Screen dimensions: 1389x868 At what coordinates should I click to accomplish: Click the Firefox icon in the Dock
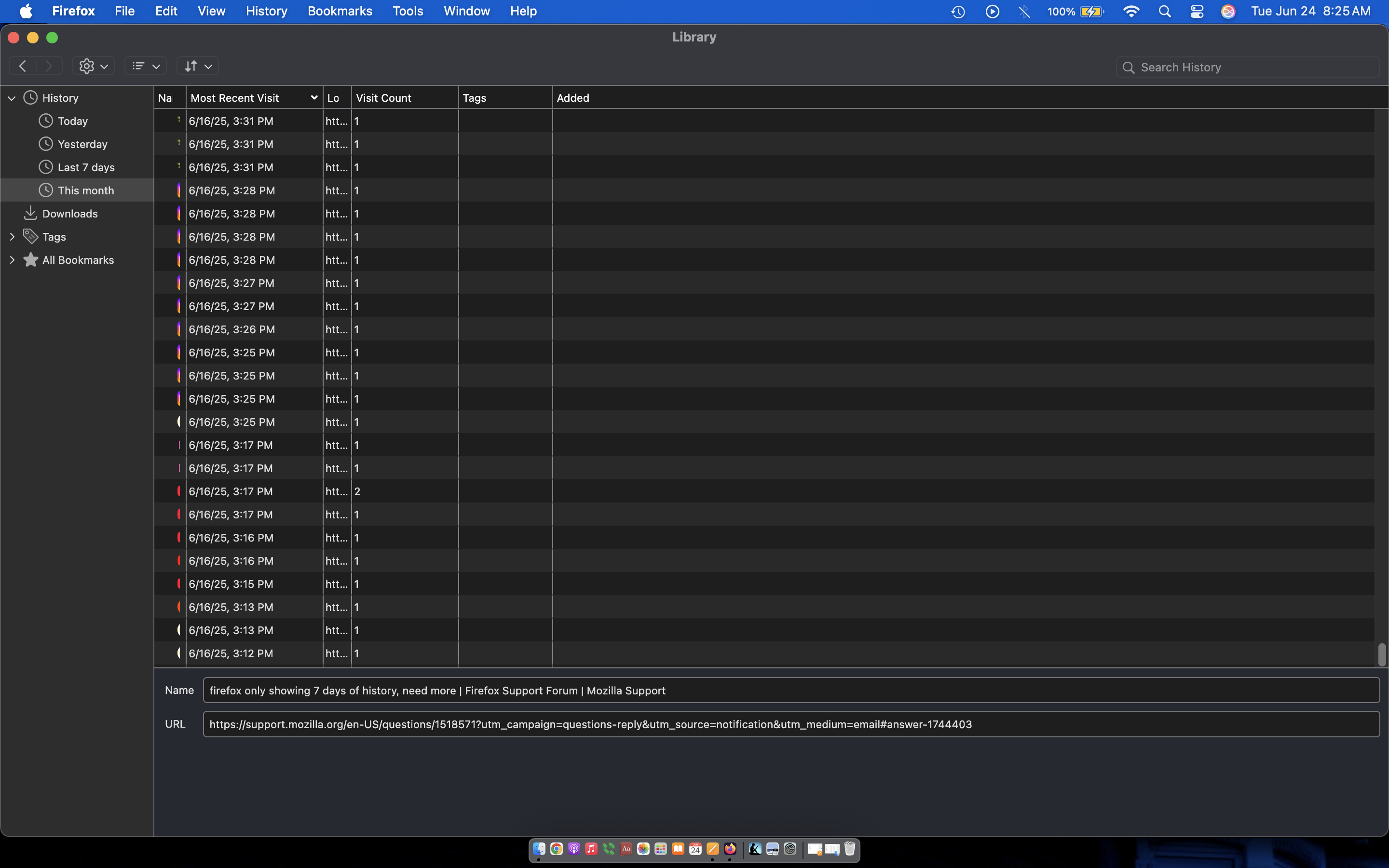tap(730, 849)
